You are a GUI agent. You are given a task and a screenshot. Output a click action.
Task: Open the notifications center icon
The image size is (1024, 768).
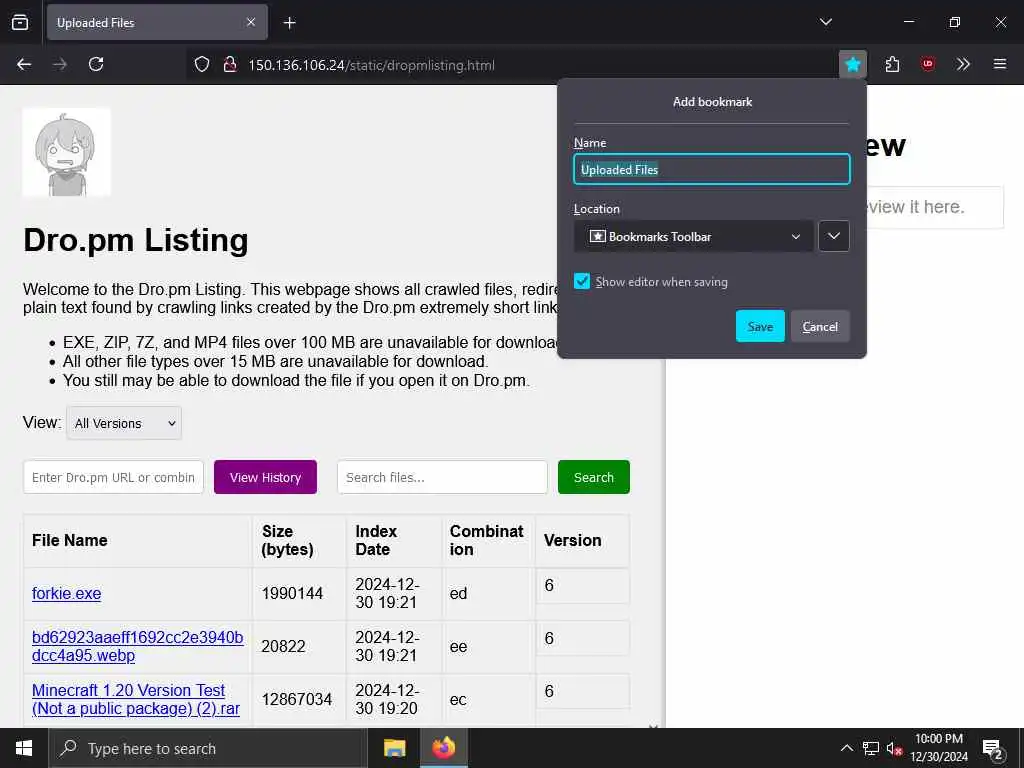point(992,748)
